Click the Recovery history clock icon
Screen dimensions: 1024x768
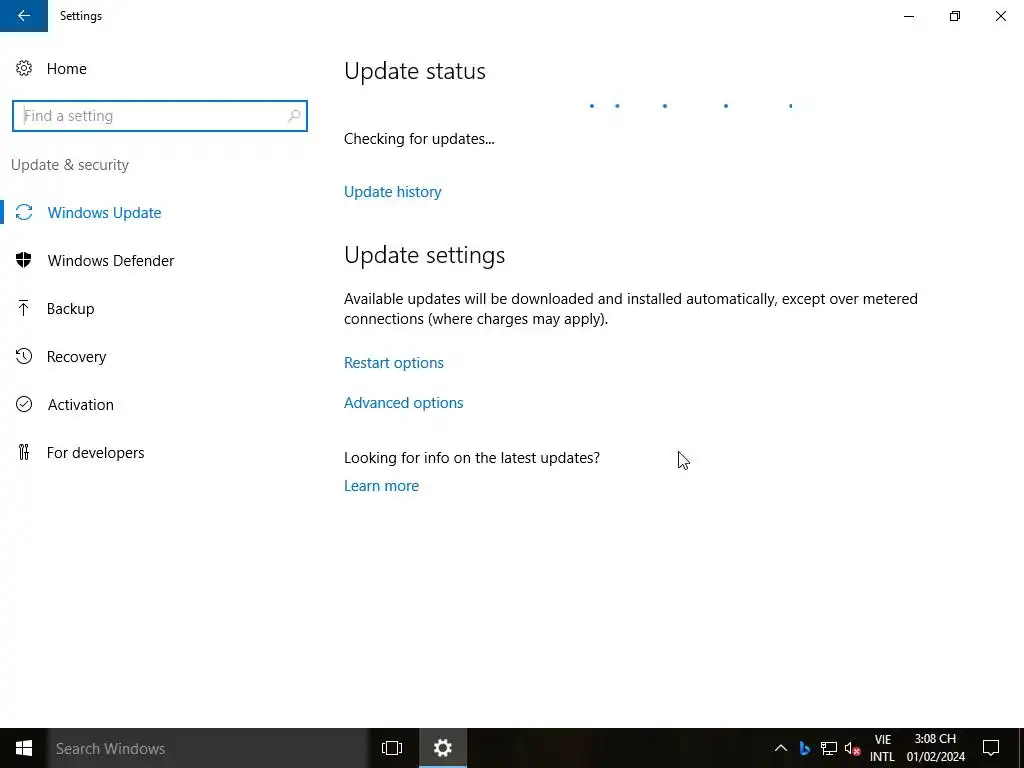coord(24,356)
